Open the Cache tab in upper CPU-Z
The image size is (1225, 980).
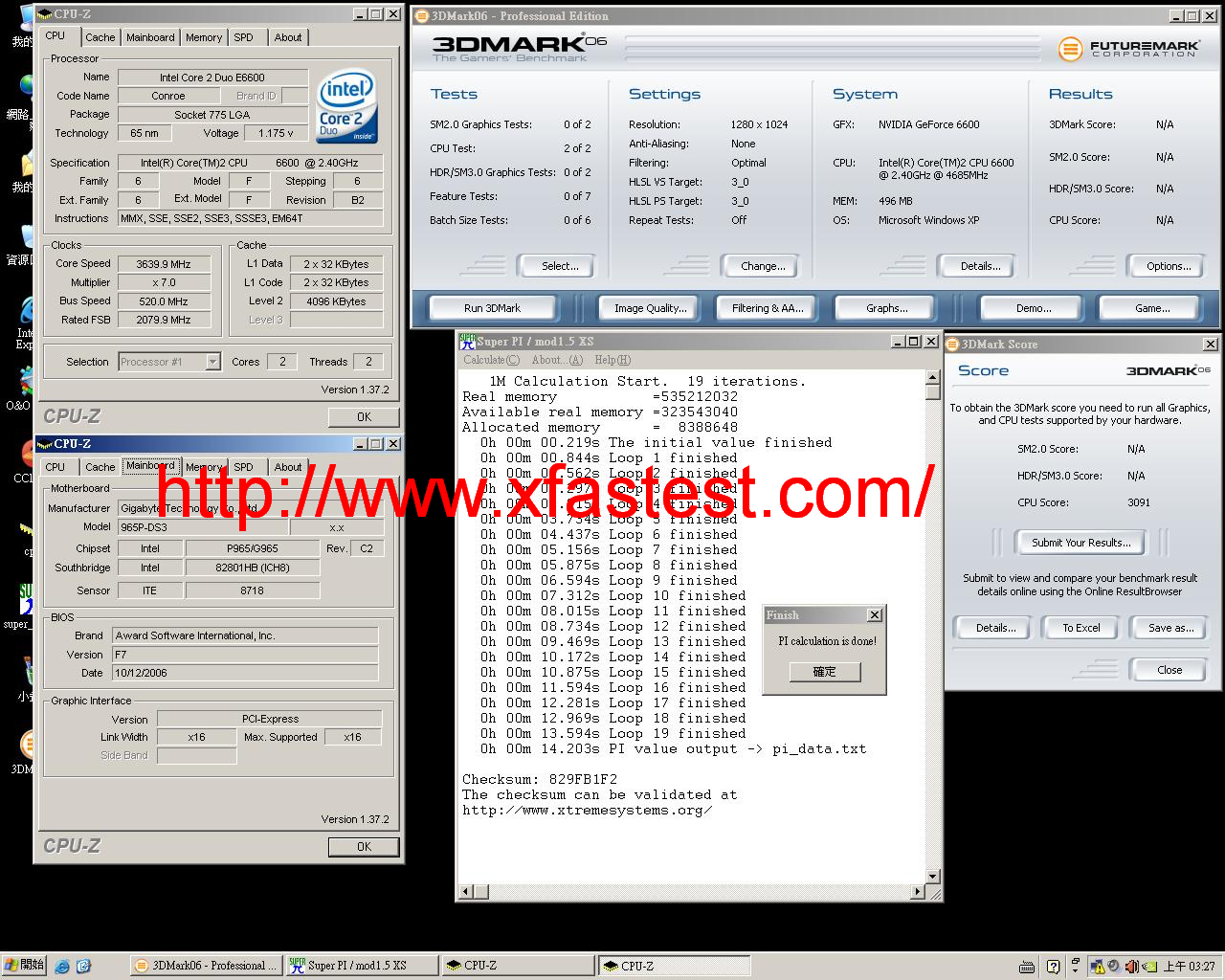coord(100,37)
